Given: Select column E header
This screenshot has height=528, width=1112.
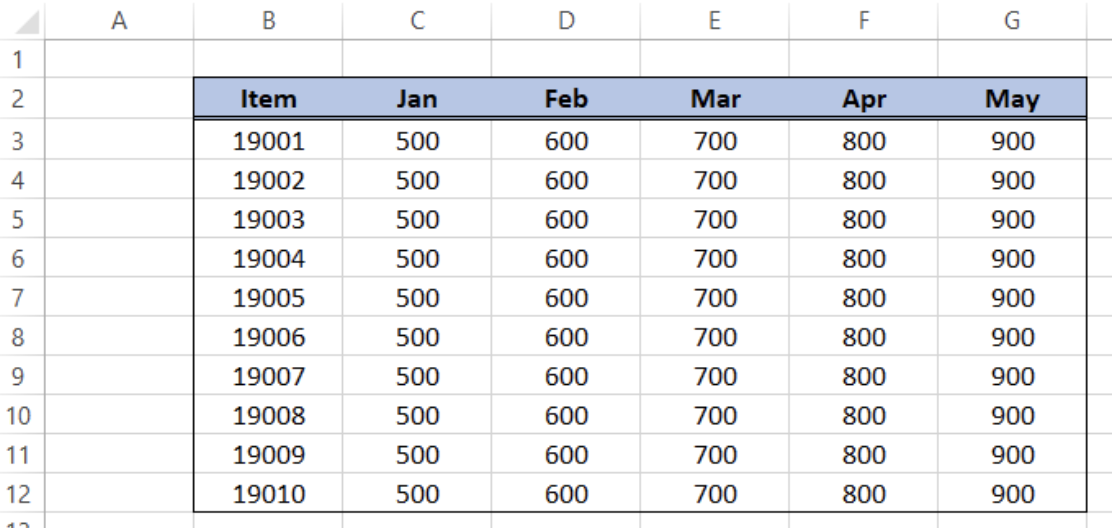Looking at the screenshot, I should point(715,20).
